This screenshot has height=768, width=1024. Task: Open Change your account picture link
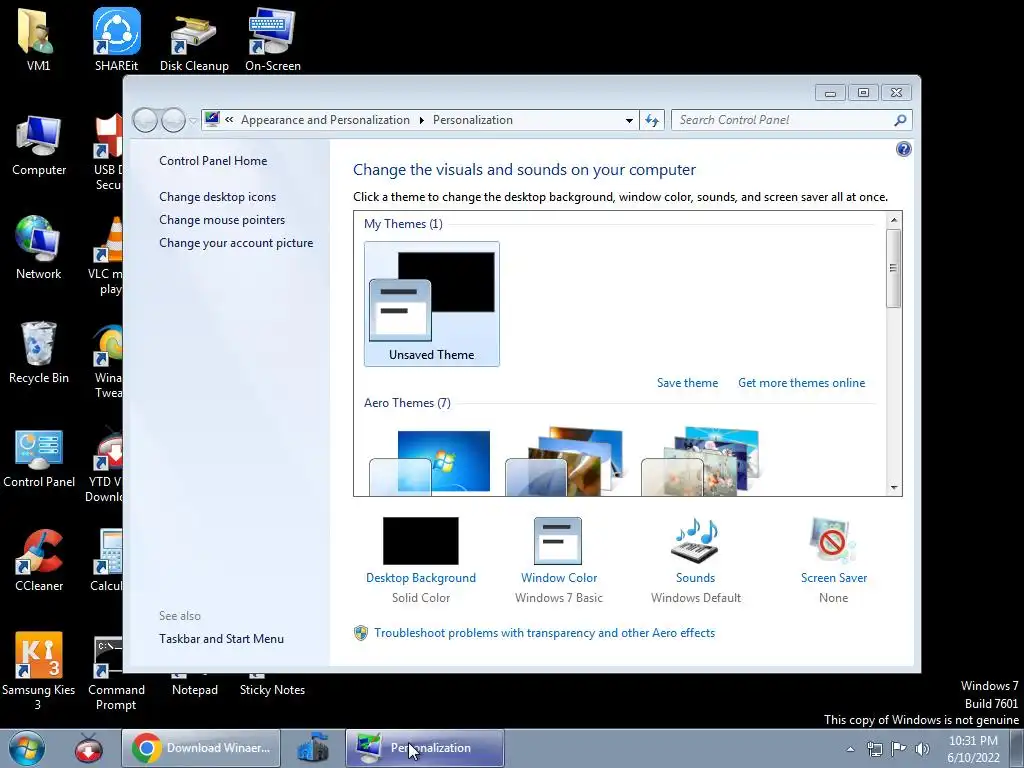(236, 243)
